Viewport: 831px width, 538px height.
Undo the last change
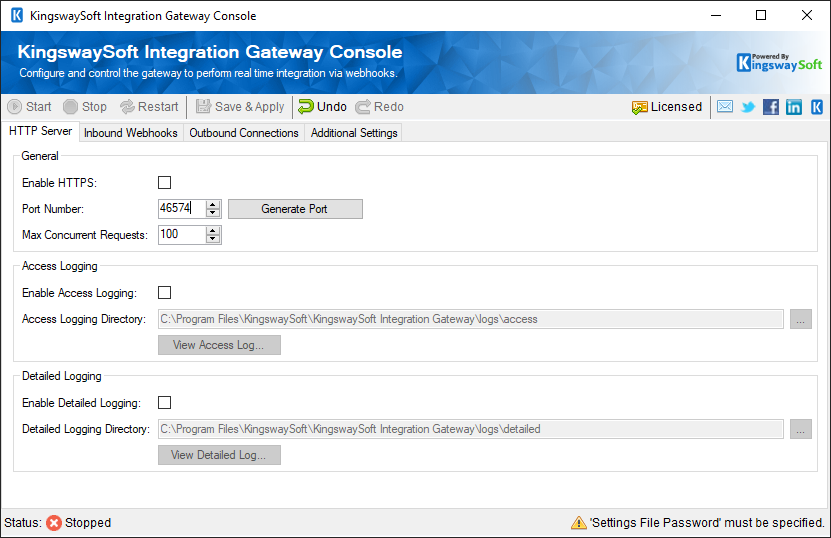[x=306, y=107]
